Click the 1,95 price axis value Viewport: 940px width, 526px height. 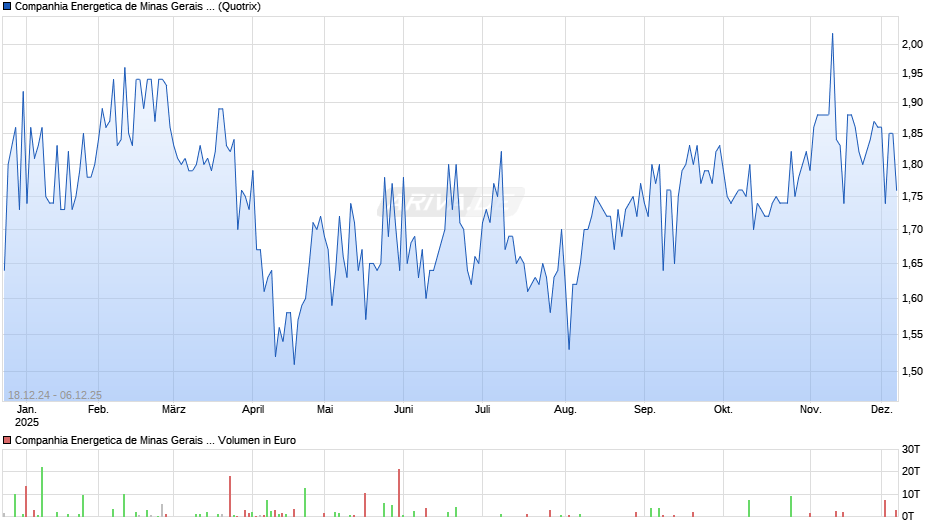tap(912, 74)
